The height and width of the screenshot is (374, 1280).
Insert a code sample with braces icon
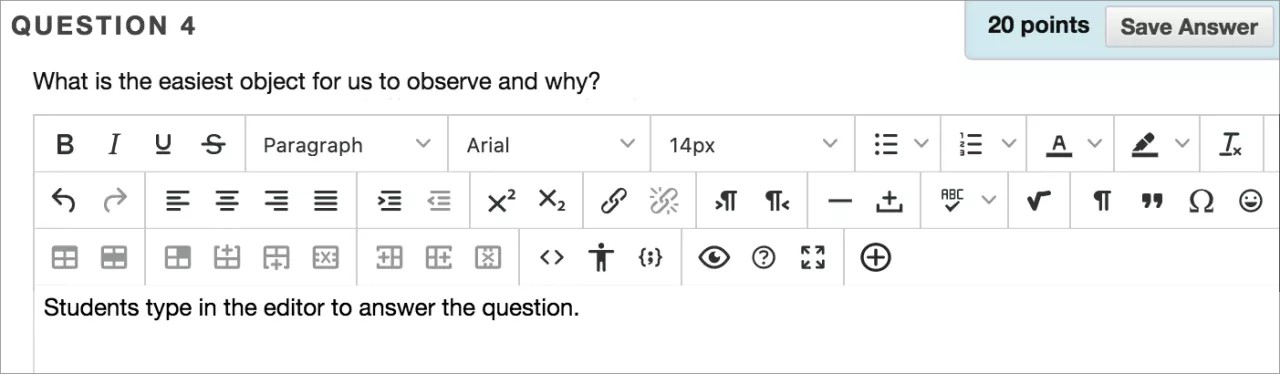point(650,258)
